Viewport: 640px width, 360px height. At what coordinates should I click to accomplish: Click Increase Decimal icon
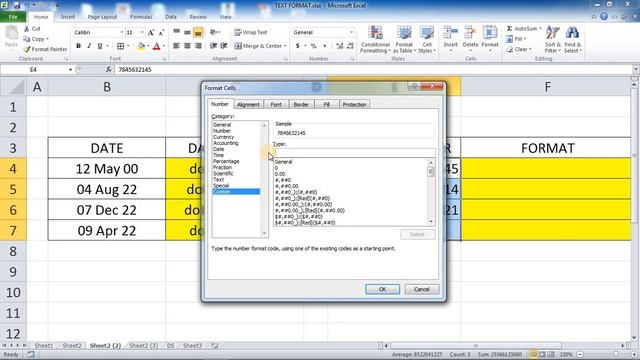pyautogui.click(x=340, y=46)
